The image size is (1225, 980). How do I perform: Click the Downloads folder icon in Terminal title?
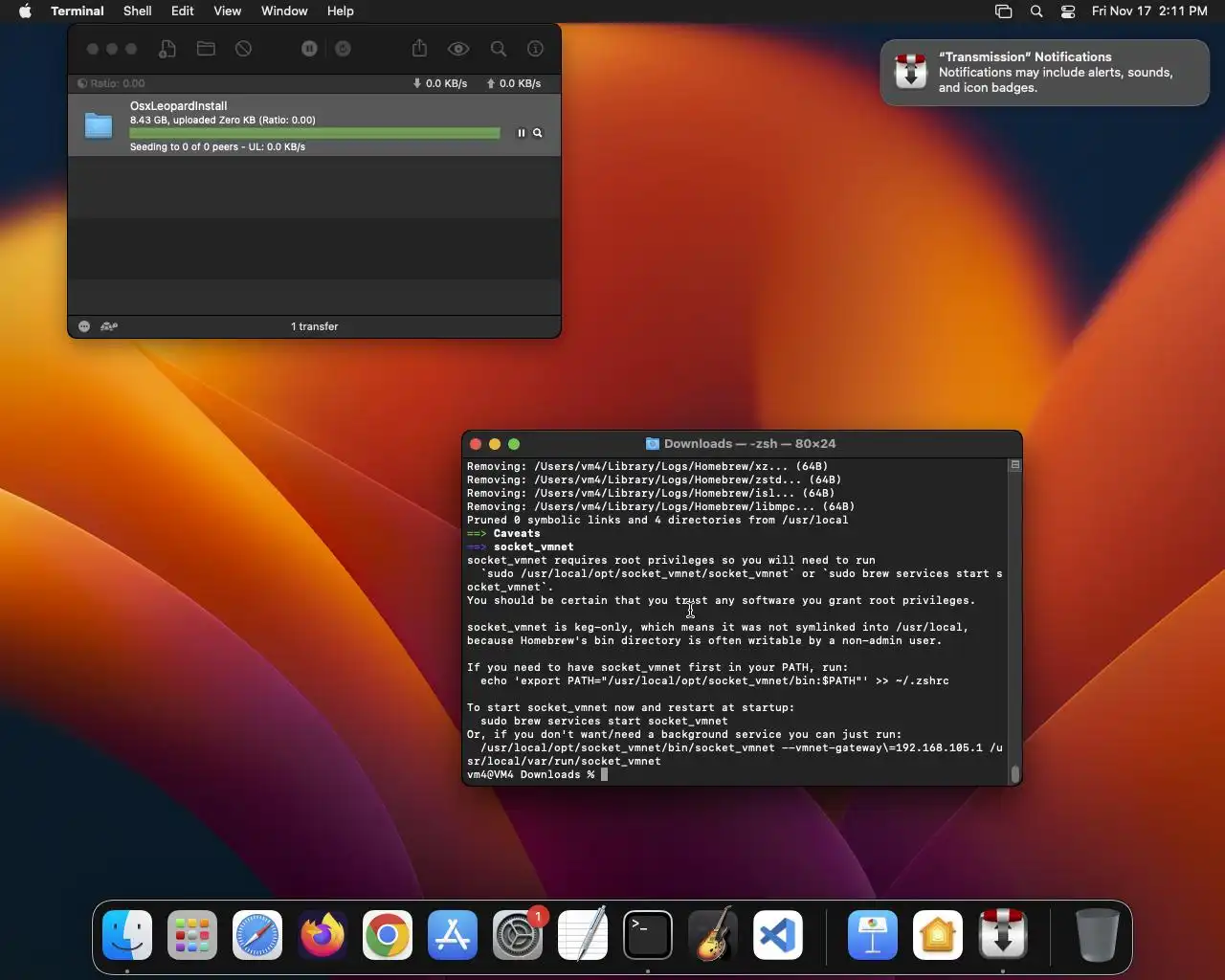[x=653, y=444]
